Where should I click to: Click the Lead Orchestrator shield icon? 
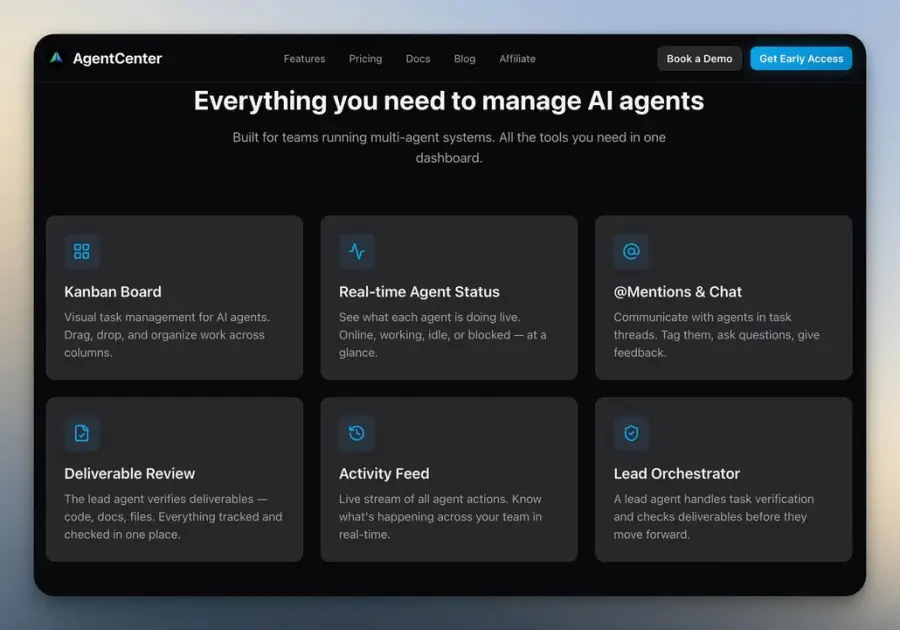coord(631,433)
